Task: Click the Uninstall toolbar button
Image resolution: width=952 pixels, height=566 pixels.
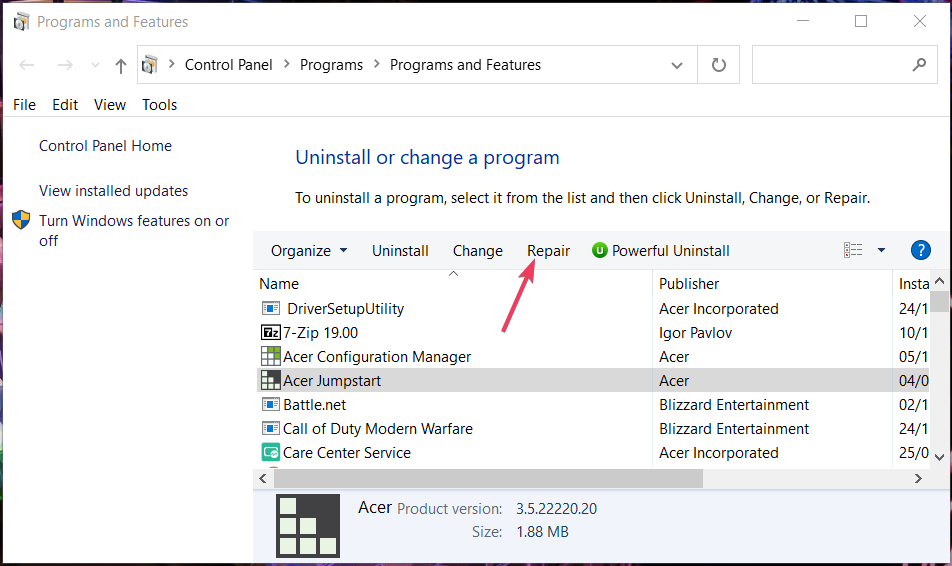Action: click(400, 251)
